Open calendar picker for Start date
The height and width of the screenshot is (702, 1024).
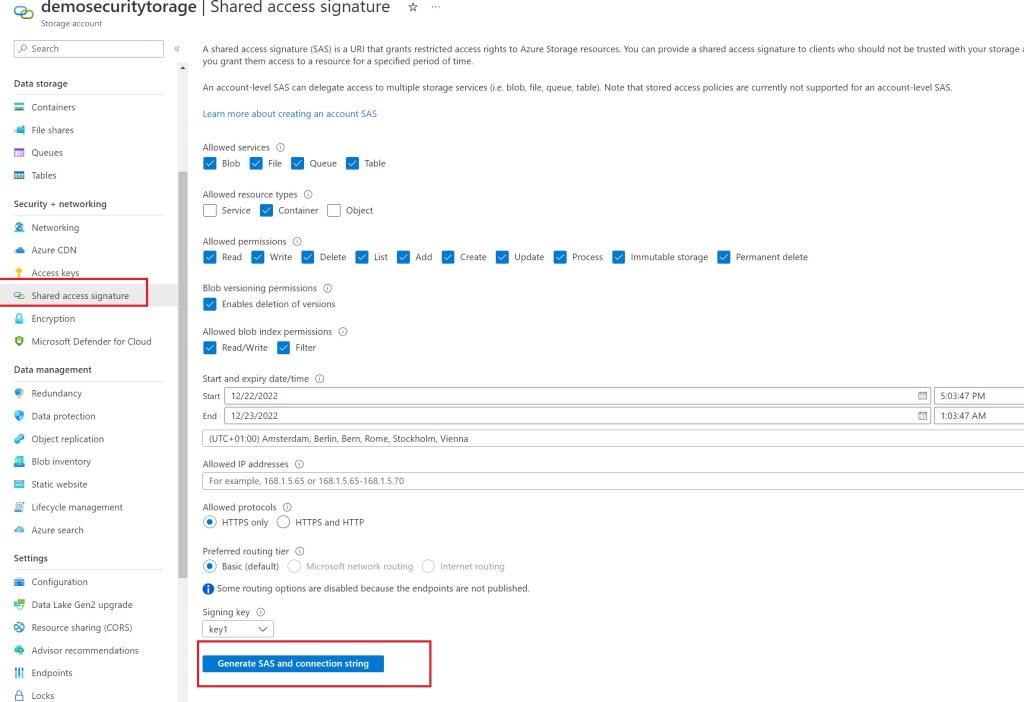(922, 396)
